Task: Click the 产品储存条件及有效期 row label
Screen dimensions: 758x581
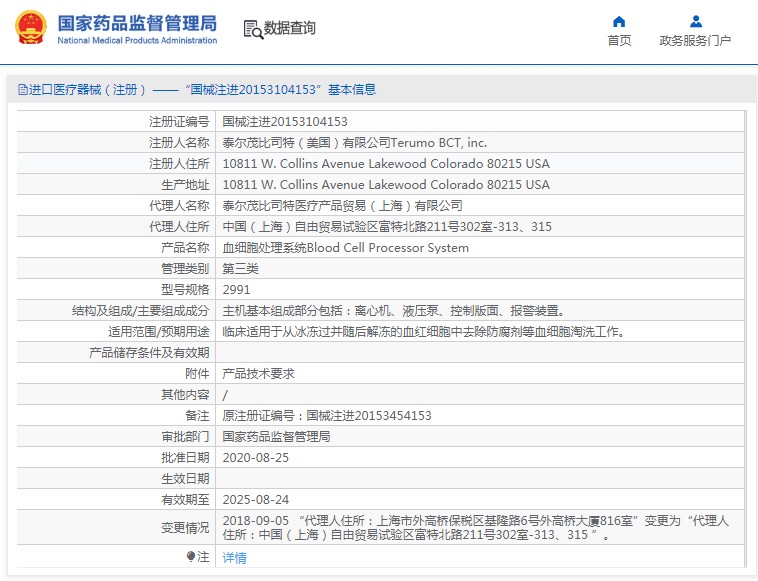Action: (149, 353)
